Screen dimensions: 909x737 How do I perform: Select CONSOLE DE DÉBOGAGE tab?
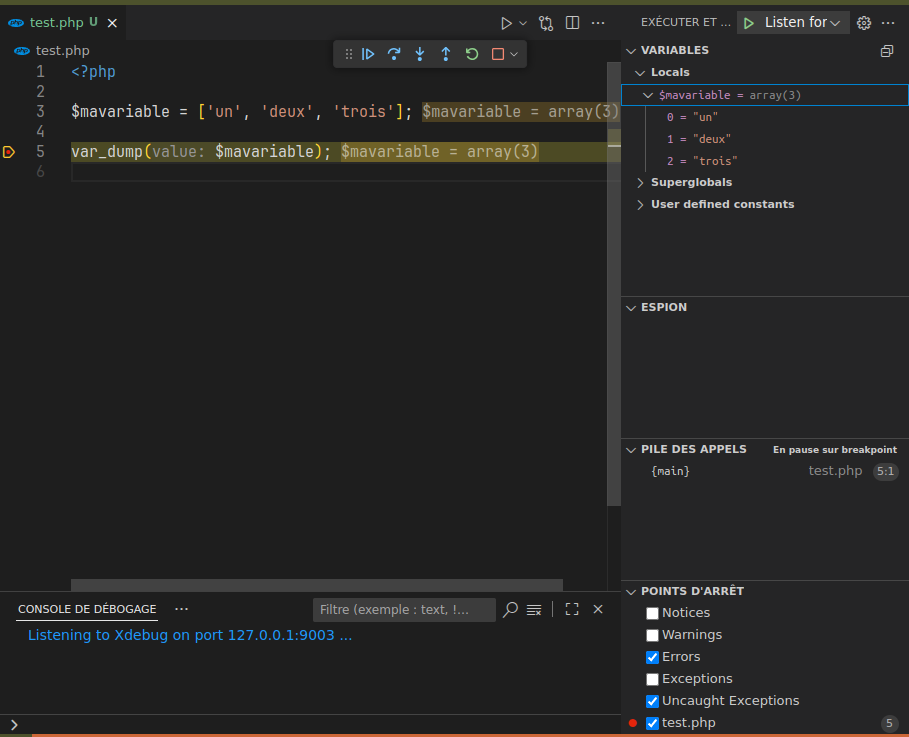87,609
